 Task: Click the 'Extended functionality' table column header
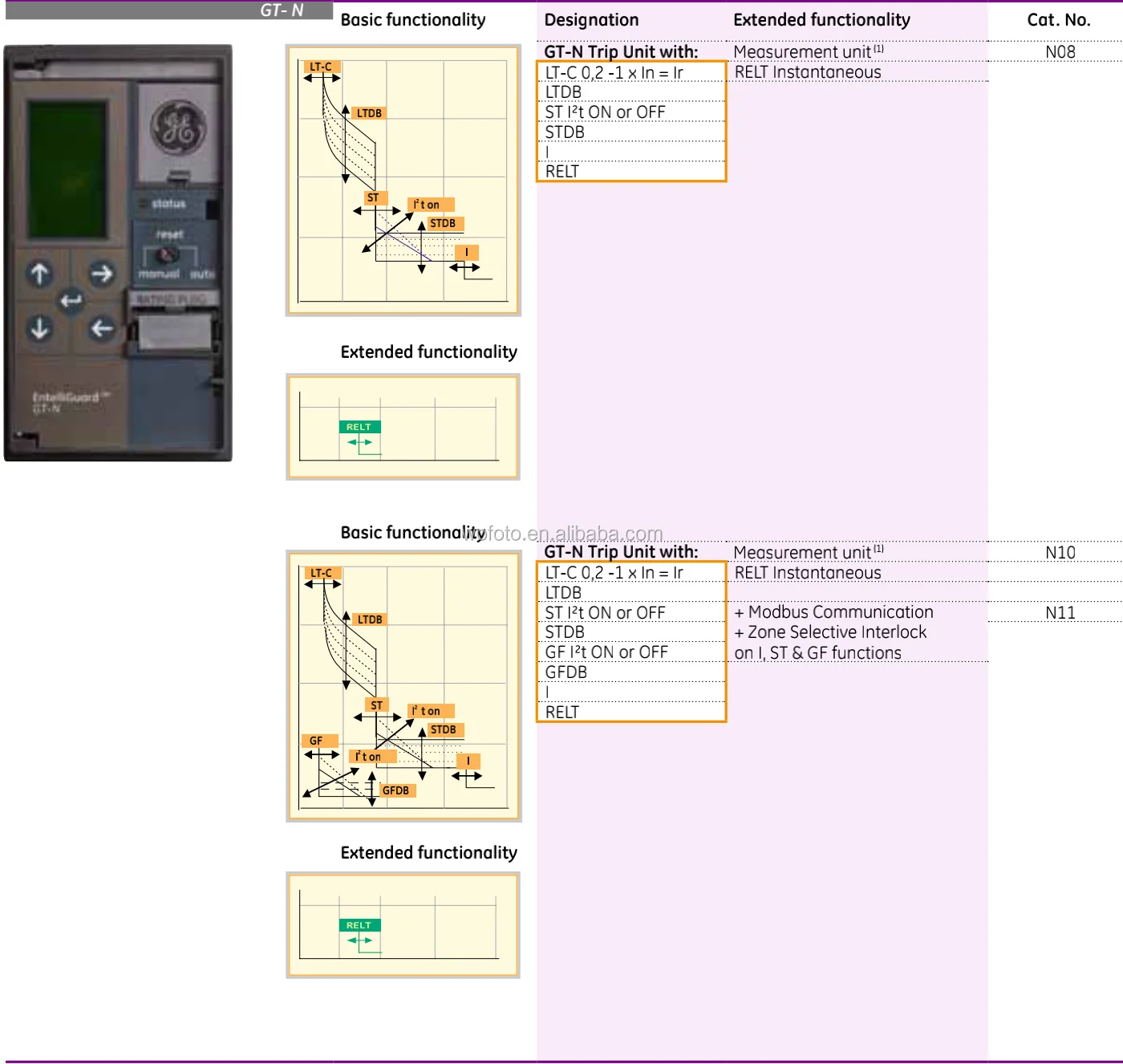[822, 20]
